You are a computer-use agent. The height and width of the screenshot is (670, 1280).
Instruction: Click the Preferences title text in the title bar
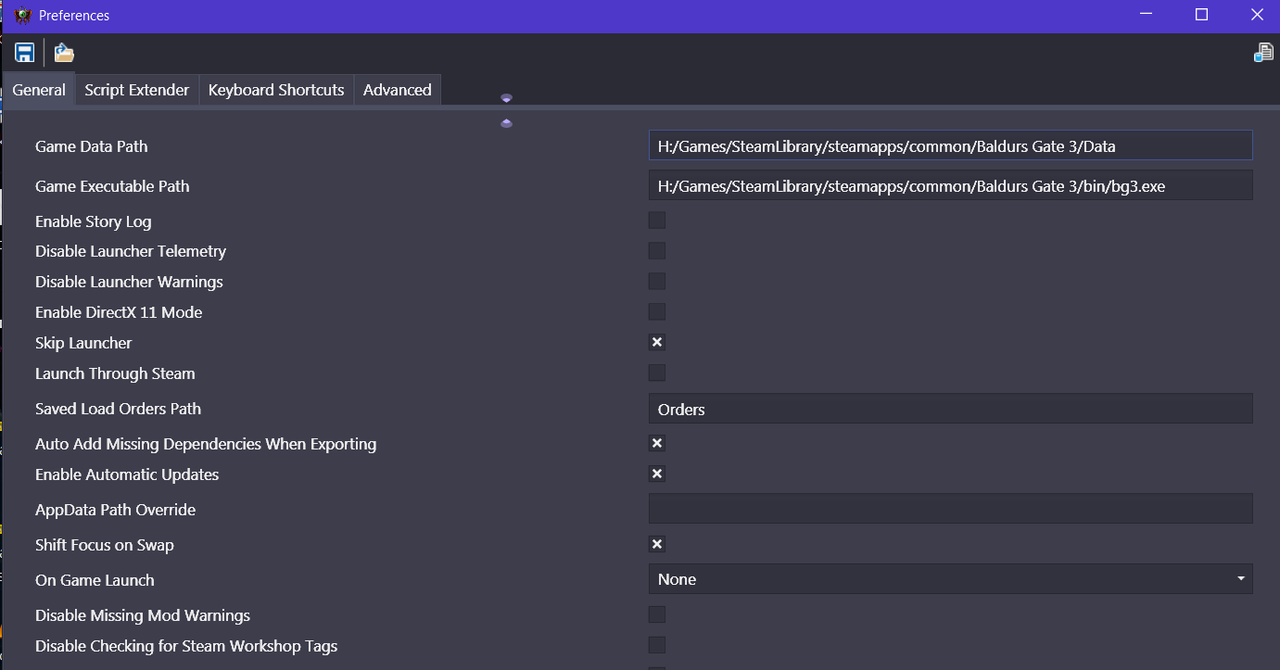point(74,15)
